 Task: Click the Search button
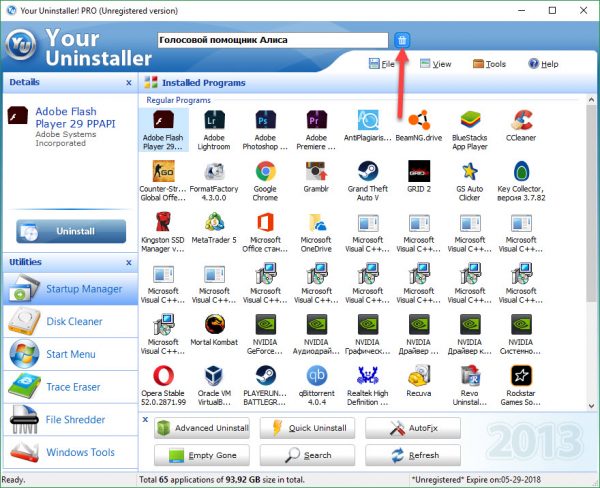point(307,455)
